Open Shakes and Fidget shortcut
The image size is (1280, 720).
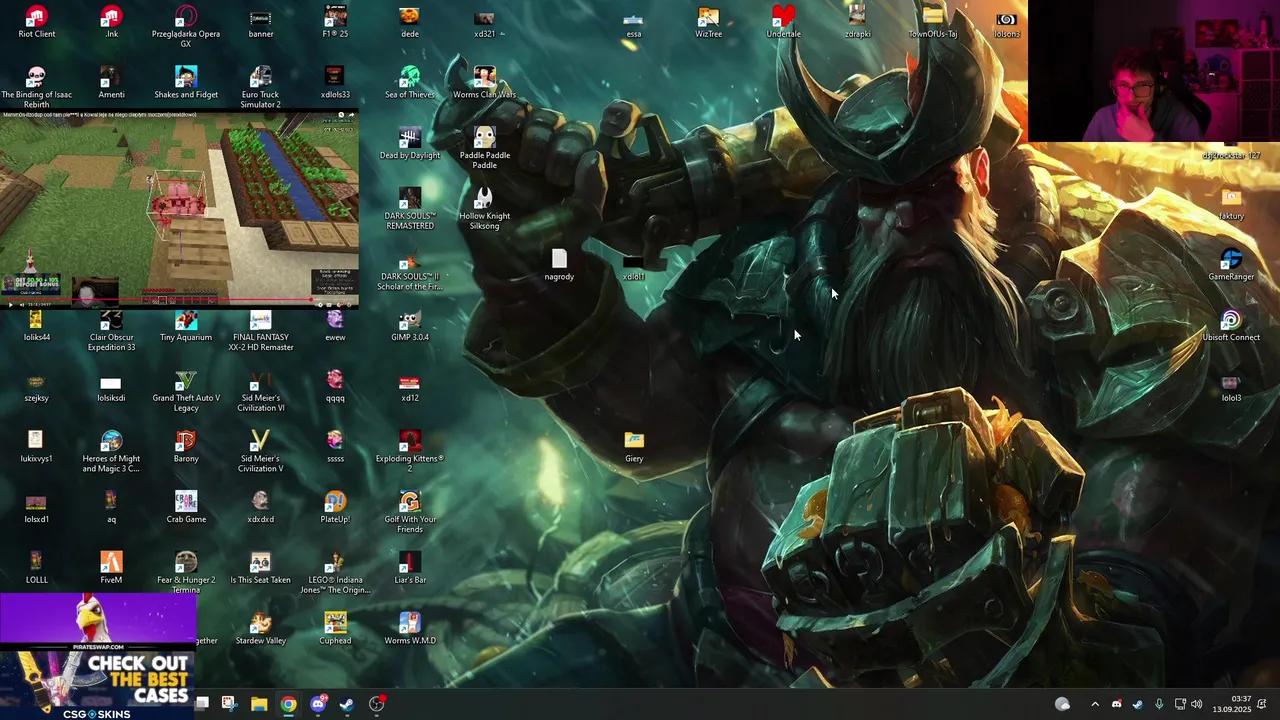point(186,83)
